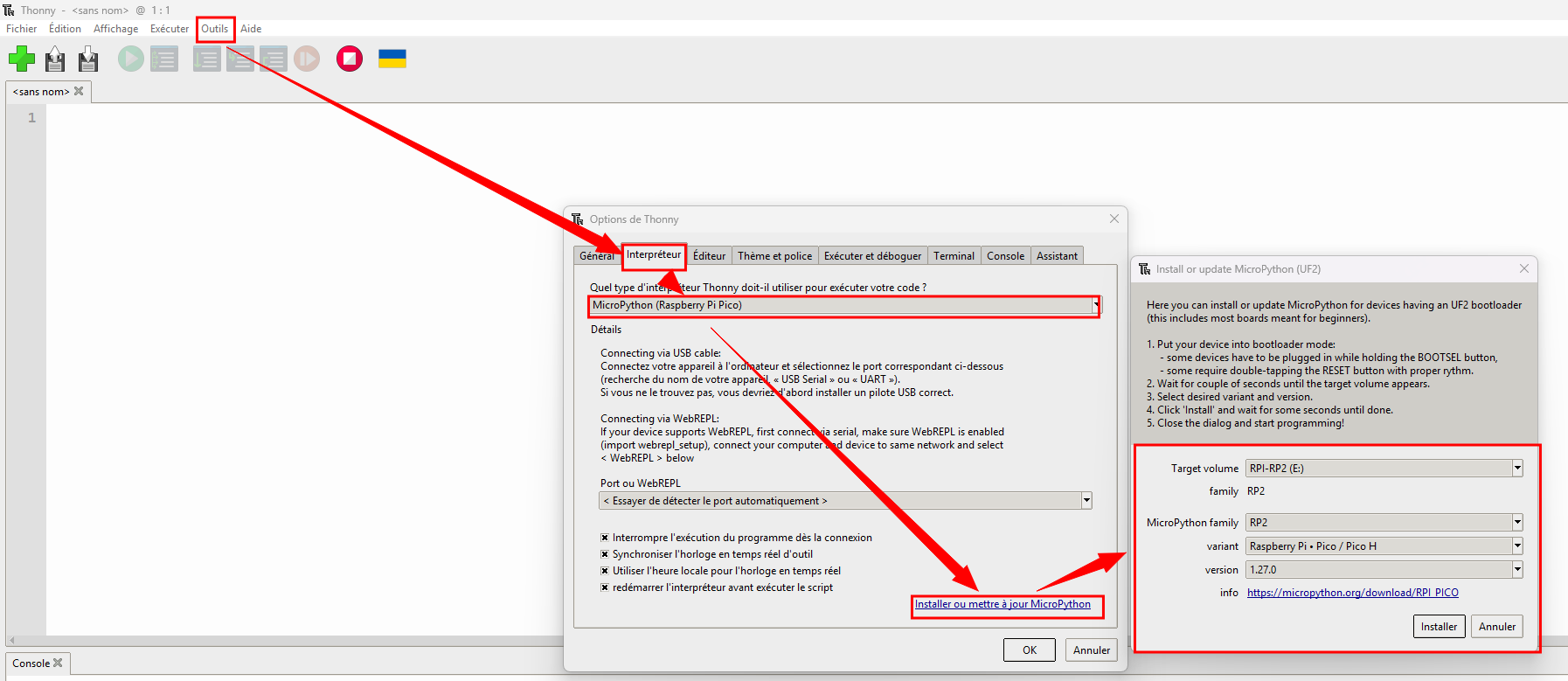The height and width of the screenshot is (681, 1568).
Task: Click Annuler in the MicroPython install dialog
Action: coord(1497,627)
